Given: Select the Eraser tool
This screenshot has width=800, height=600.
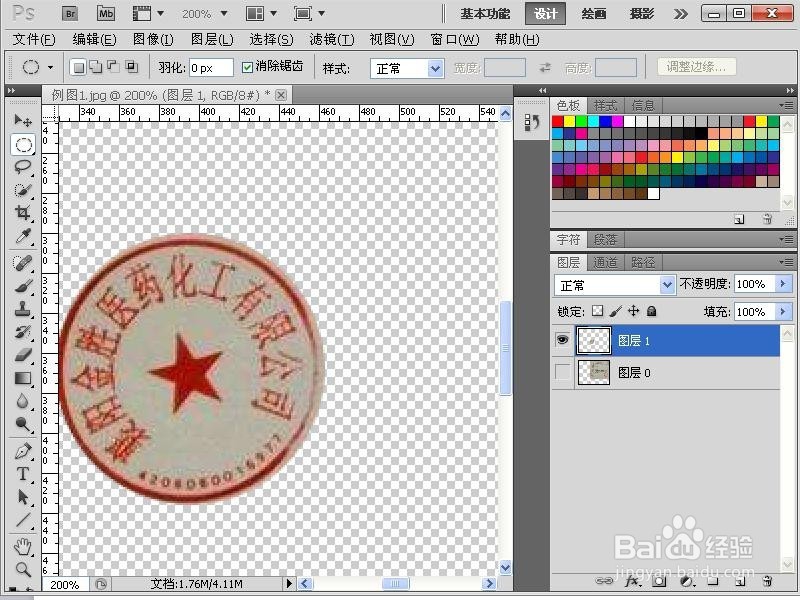Looking at the screenshot, I should click(22, 355).
